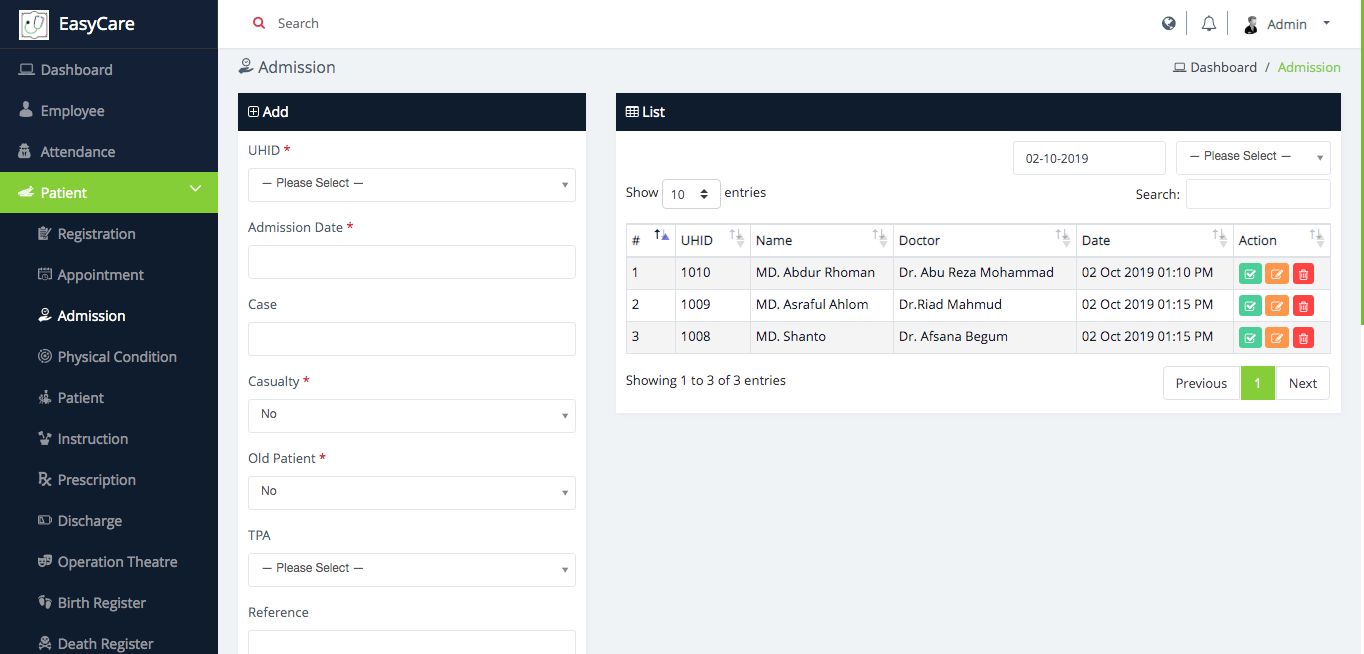Click the Admission breadcrumb link
The width and height of the screenshot is (1364, 654).
point(1309,67)
